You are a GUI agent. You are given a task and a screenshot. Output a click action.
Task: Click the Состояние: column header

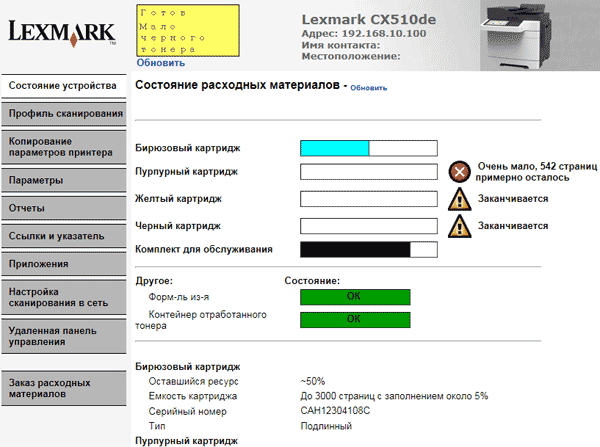pos(312,281)
